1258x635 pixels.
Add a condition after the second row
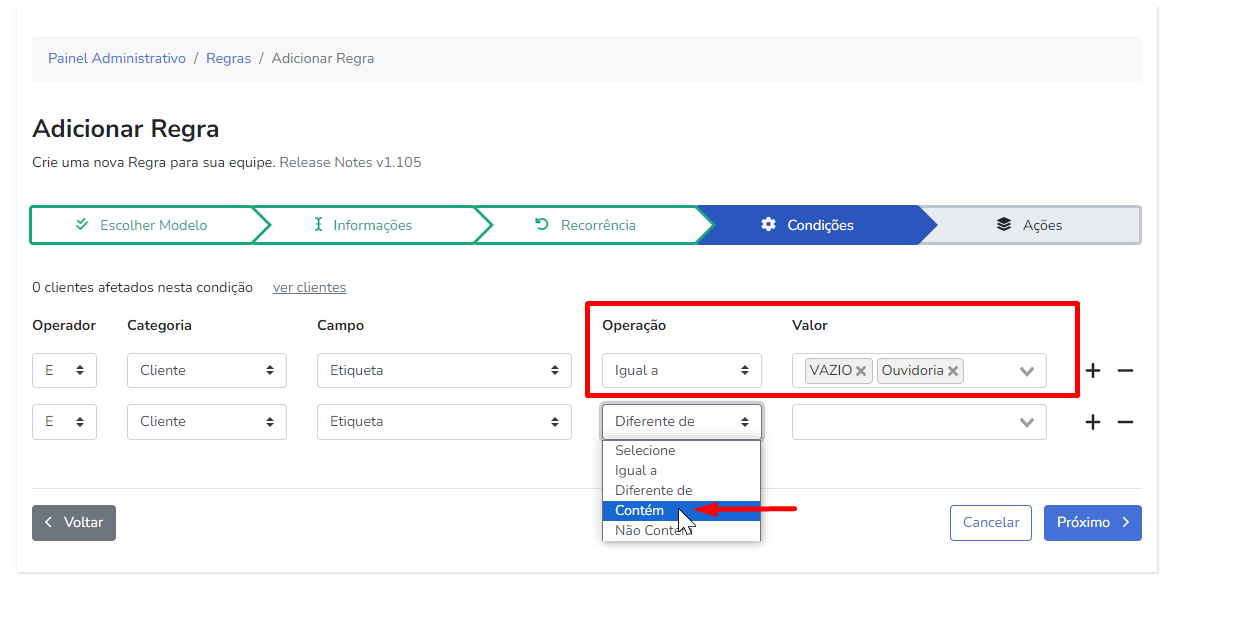click(x=1093, y=422)
